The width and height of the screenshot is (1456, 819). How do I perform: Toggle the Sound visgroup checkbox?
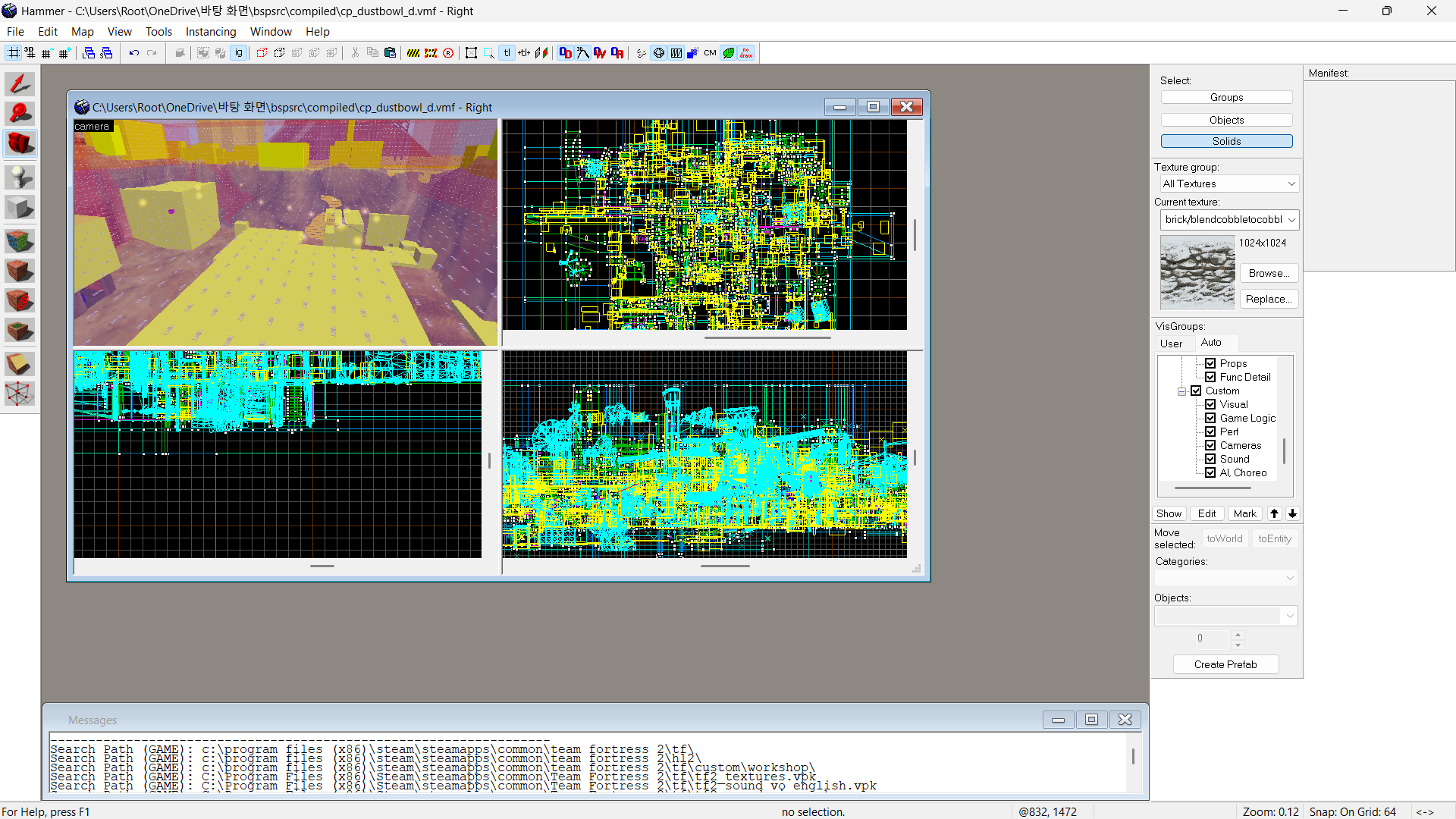pyautogui.click(x=1210, y=459)
